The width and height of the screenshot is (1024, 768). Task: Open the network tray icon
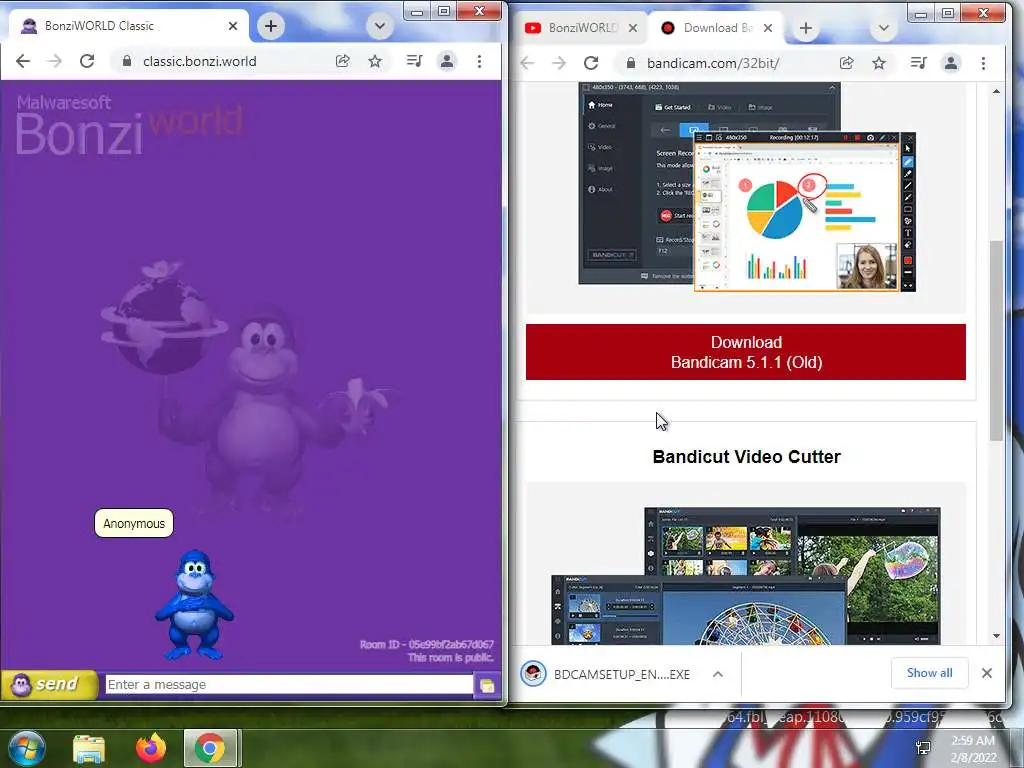point(923,748)
